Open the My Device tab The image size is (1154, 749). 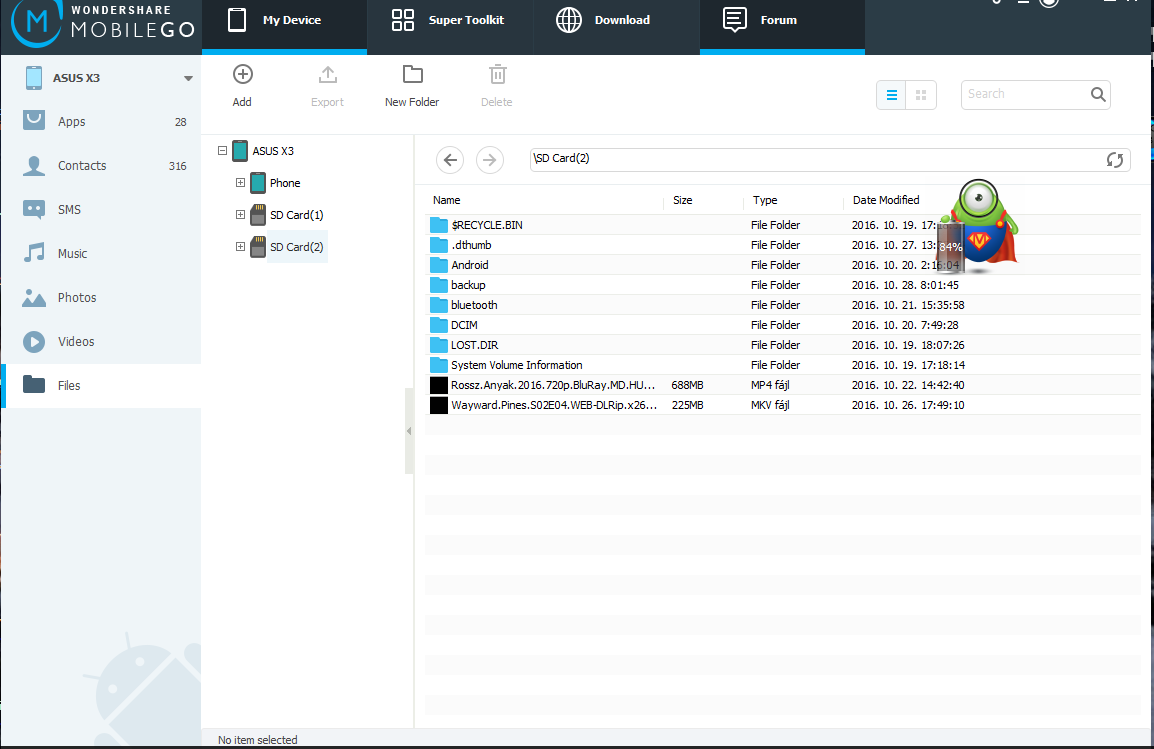[x=284, y=25]
